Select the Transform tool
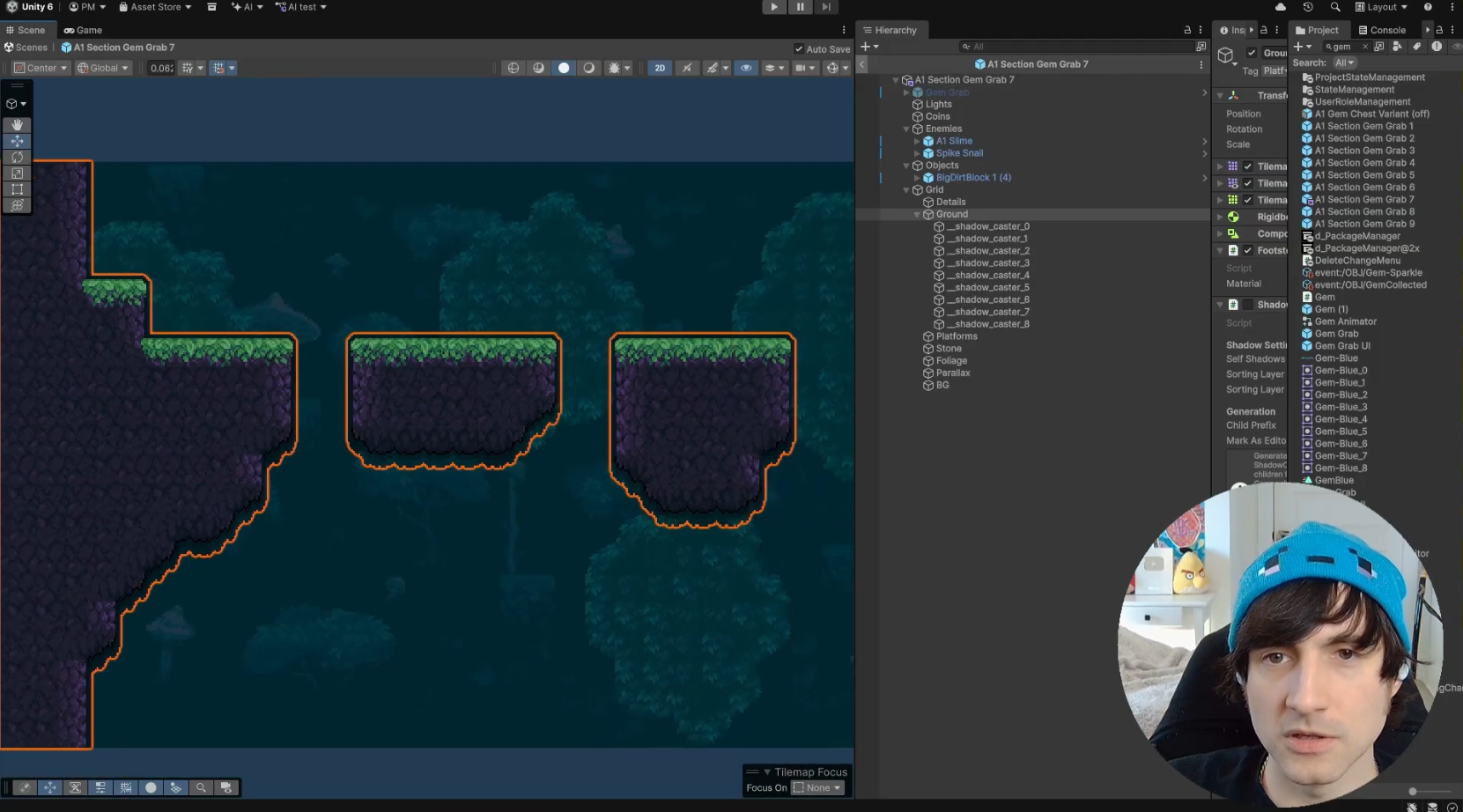This screenshot has height=812, width=1463. point(17,205)
